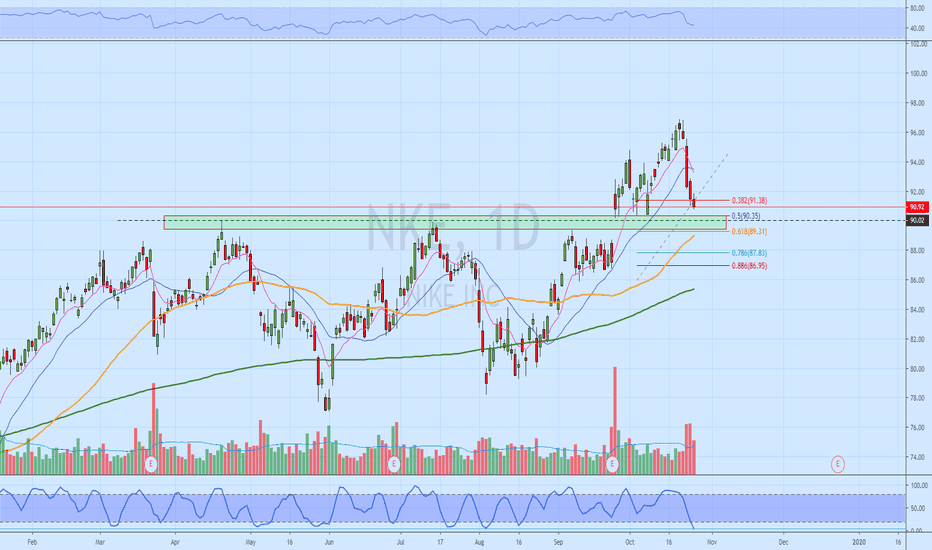This screenshot has width=932, height=550.
Task: Click the 86.00 price axis label
Action: [x=917, y=280]
